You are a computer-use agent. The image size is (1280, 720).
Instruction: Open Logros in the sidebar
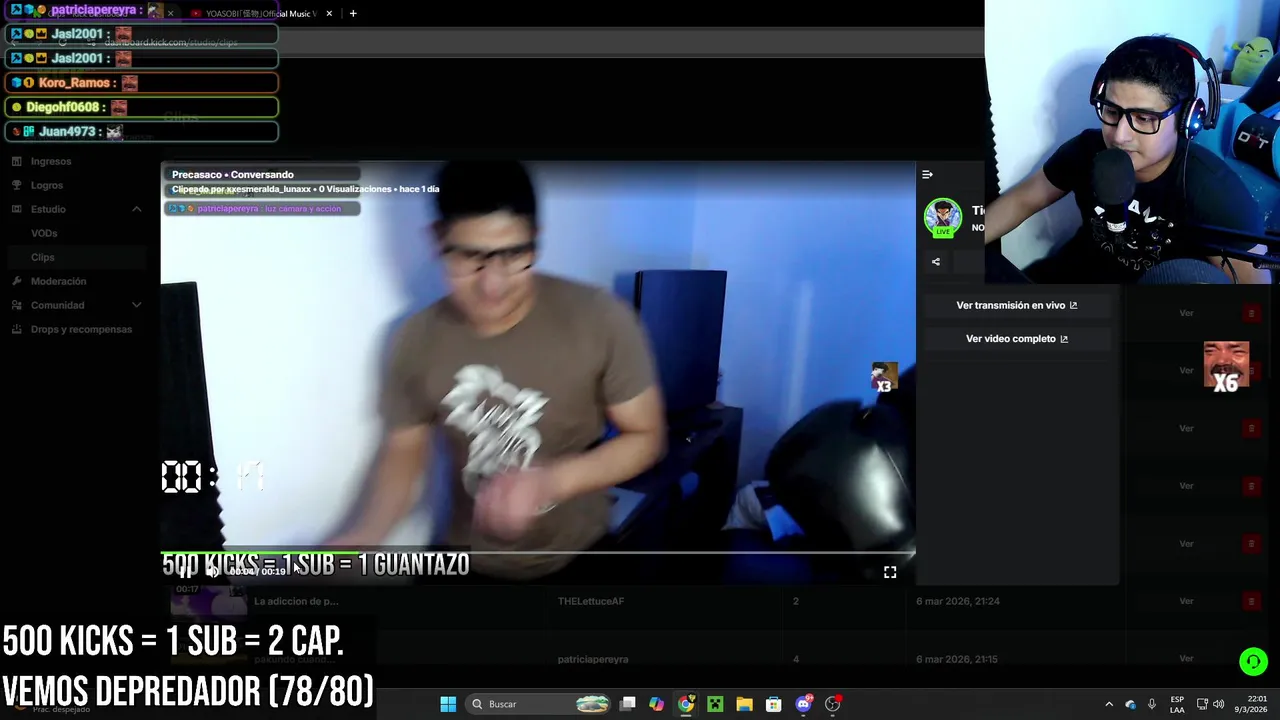[47, 185]
